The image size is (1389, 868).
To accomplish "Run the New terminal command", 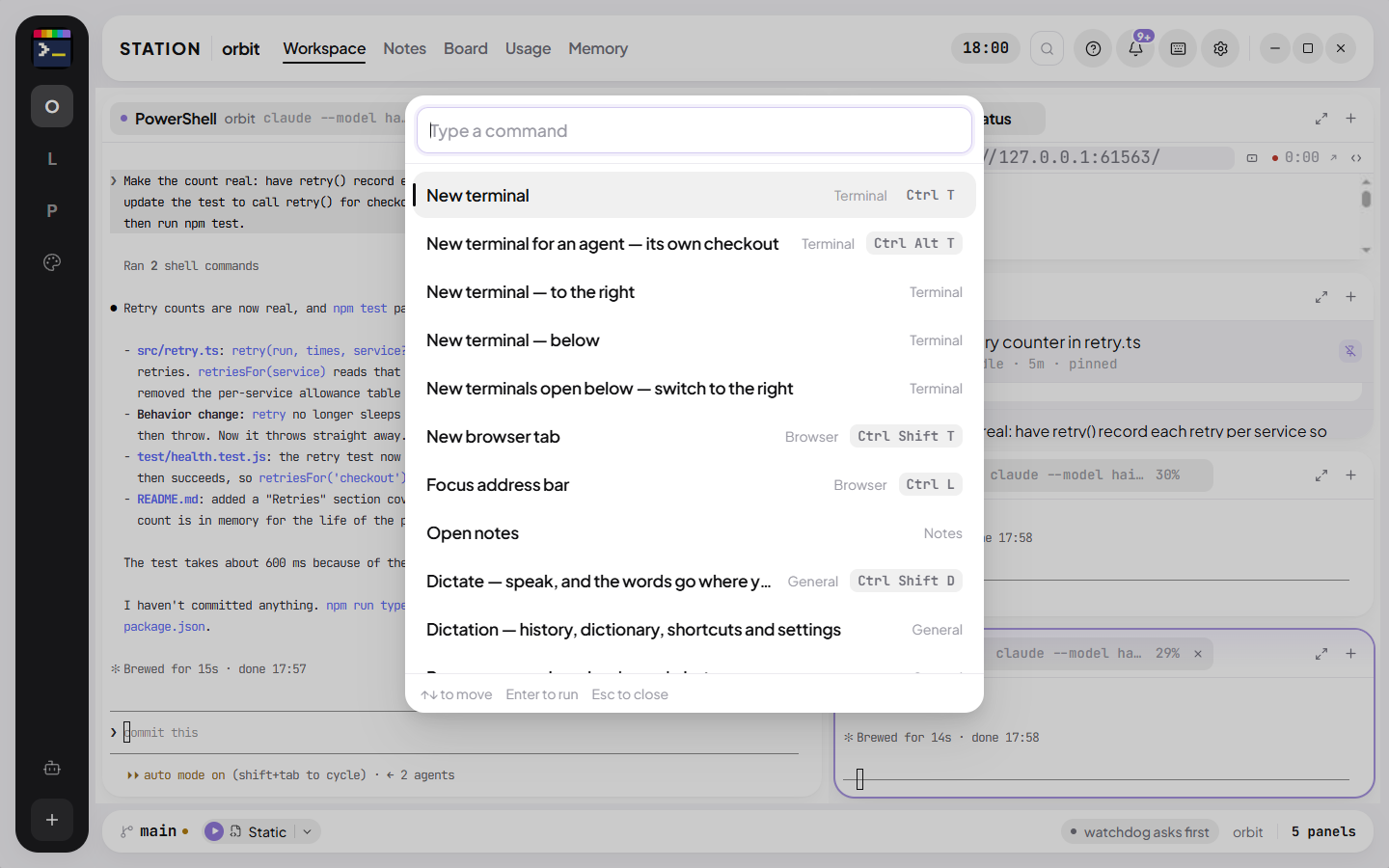I will tap(694, 196).
